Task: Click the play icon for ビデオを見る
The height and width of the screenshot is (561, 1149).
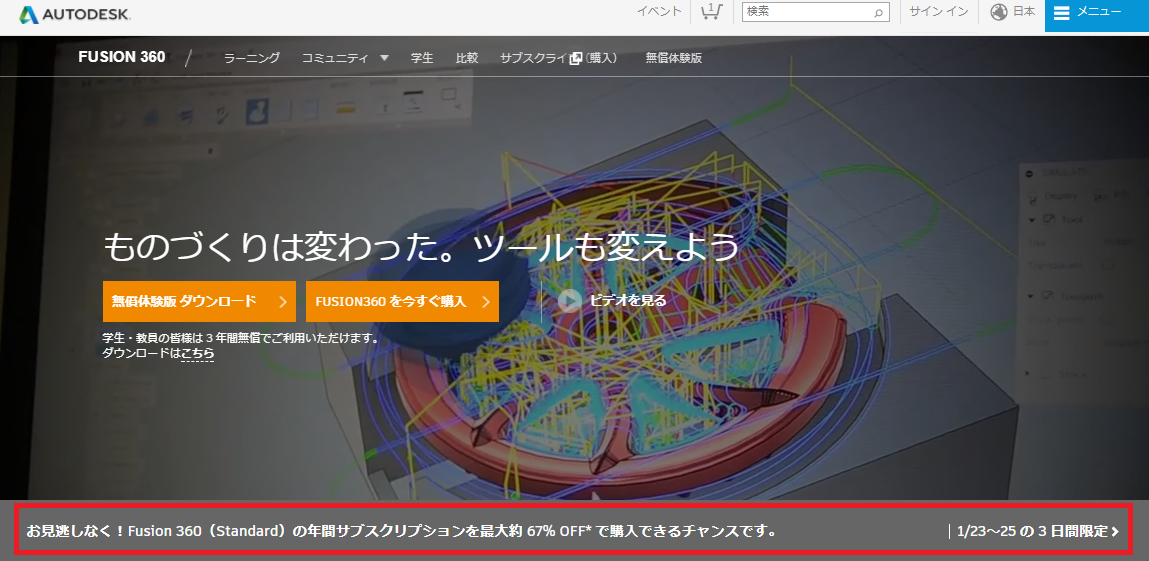Action: coord(569,300)
